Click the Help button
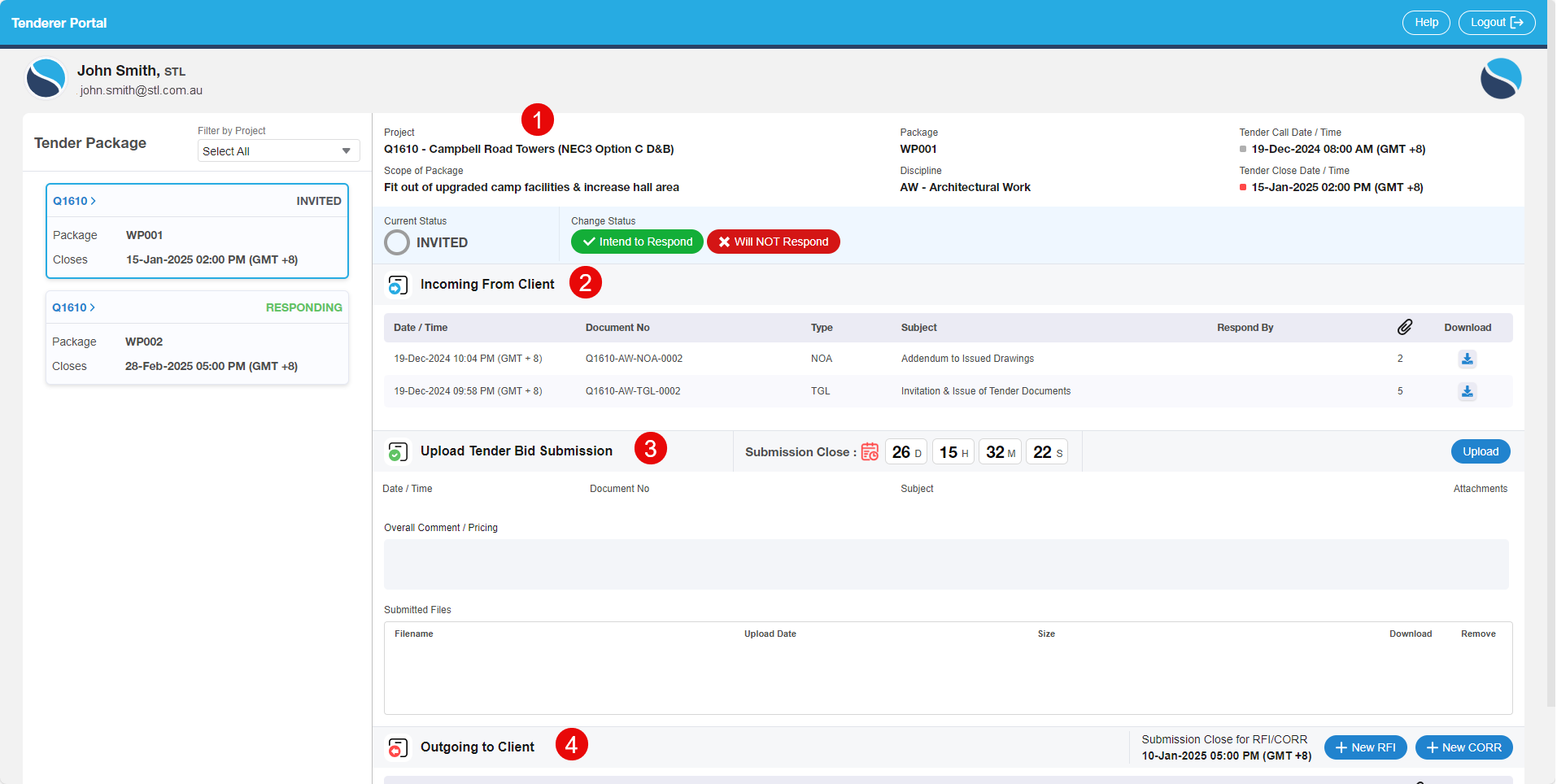Screen dimensions: 1557x784 1426,23
